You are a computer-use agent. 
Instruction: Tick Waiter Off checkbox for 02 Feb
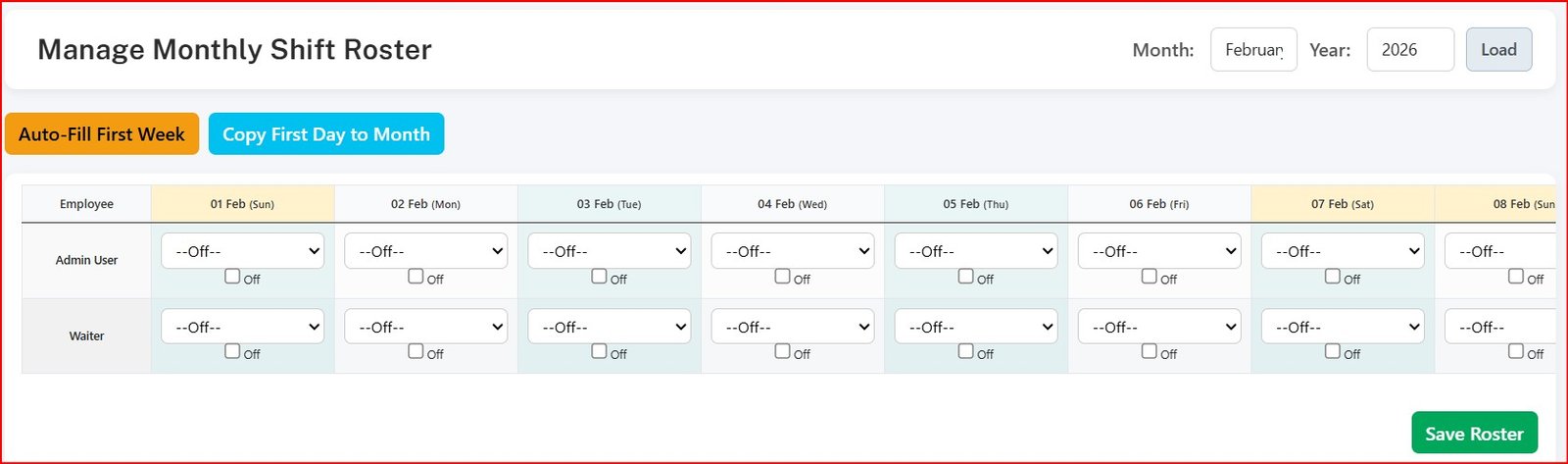point(416,351)
